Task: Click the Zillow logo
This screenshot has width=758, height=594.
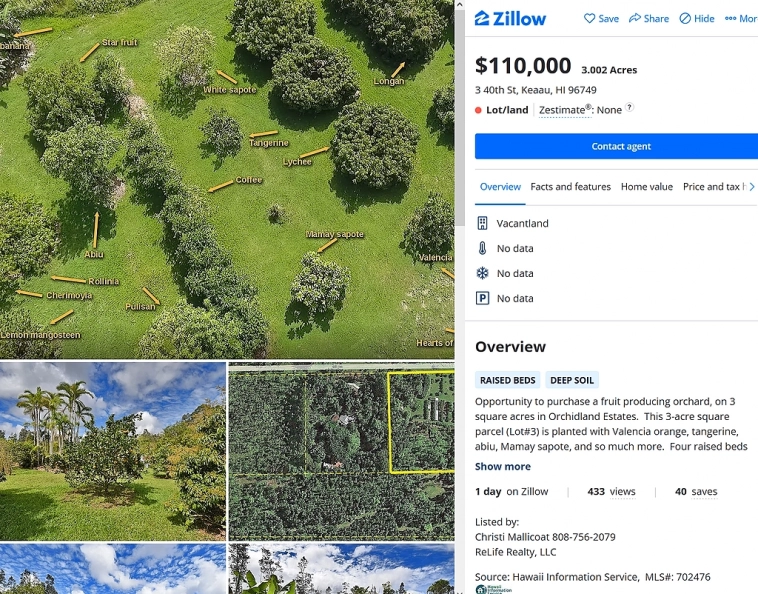Action: click(510, 18)
